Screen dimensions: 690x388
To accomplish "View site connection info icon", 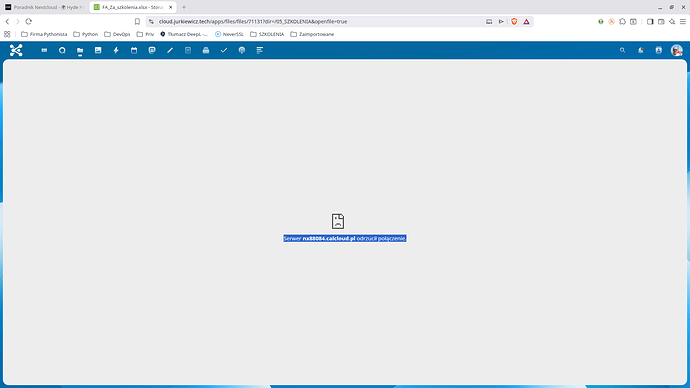I will coord(151,22).
